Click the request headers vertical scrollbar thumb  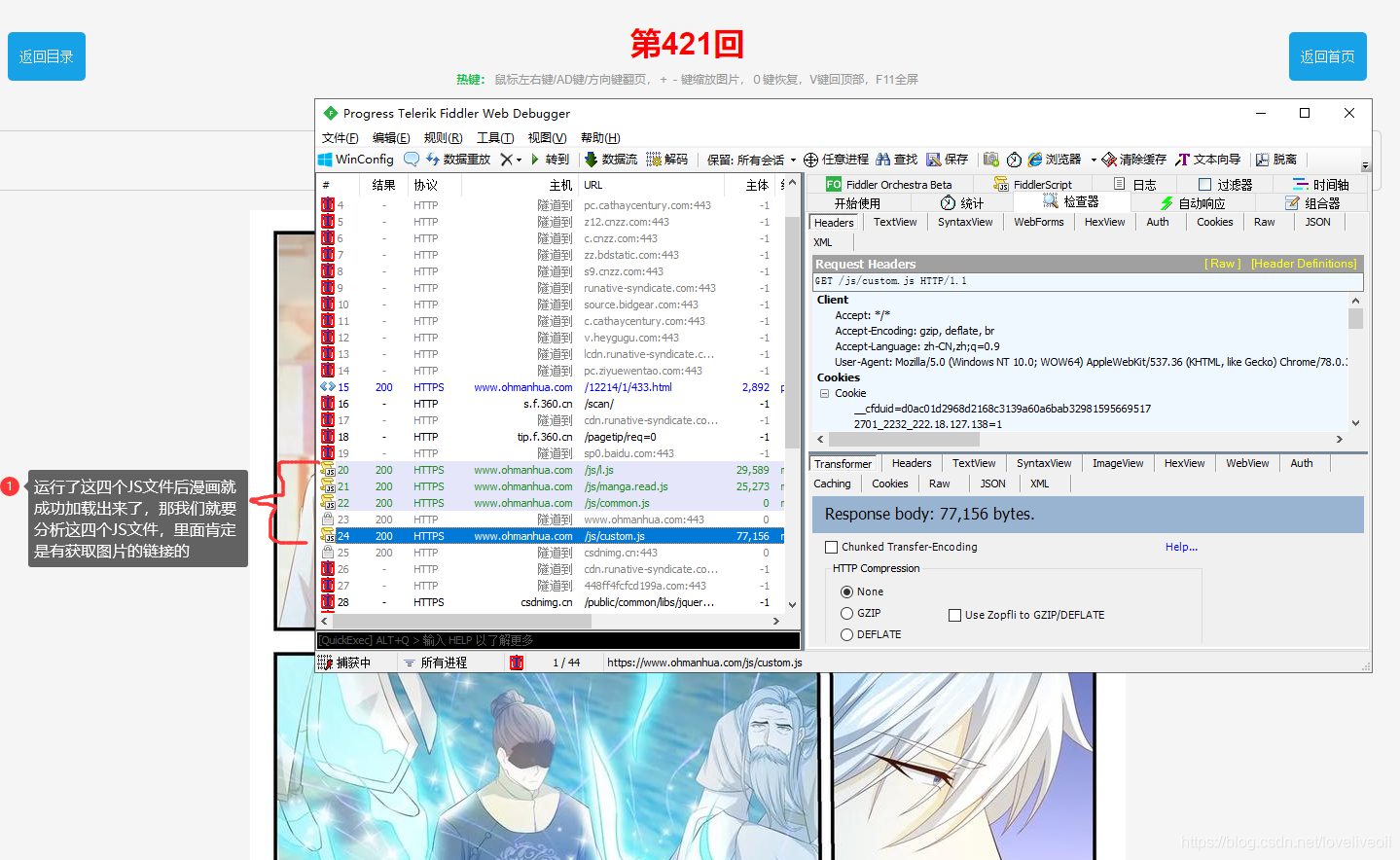pos(1355,319)
